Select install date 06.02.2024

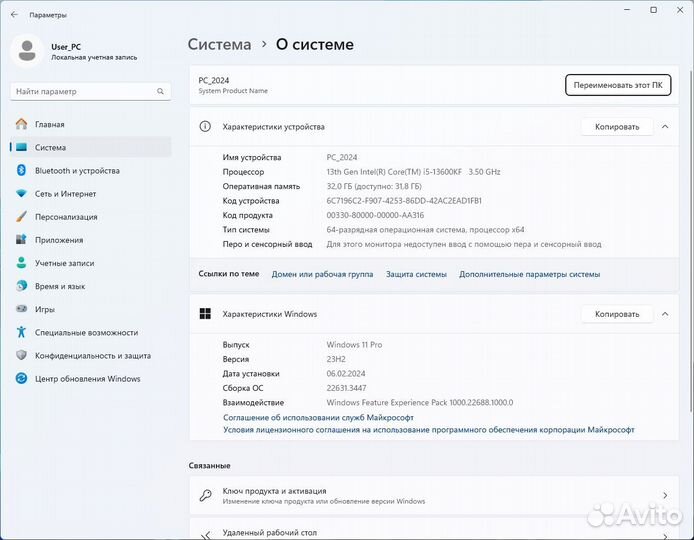(x=346, y=374)
